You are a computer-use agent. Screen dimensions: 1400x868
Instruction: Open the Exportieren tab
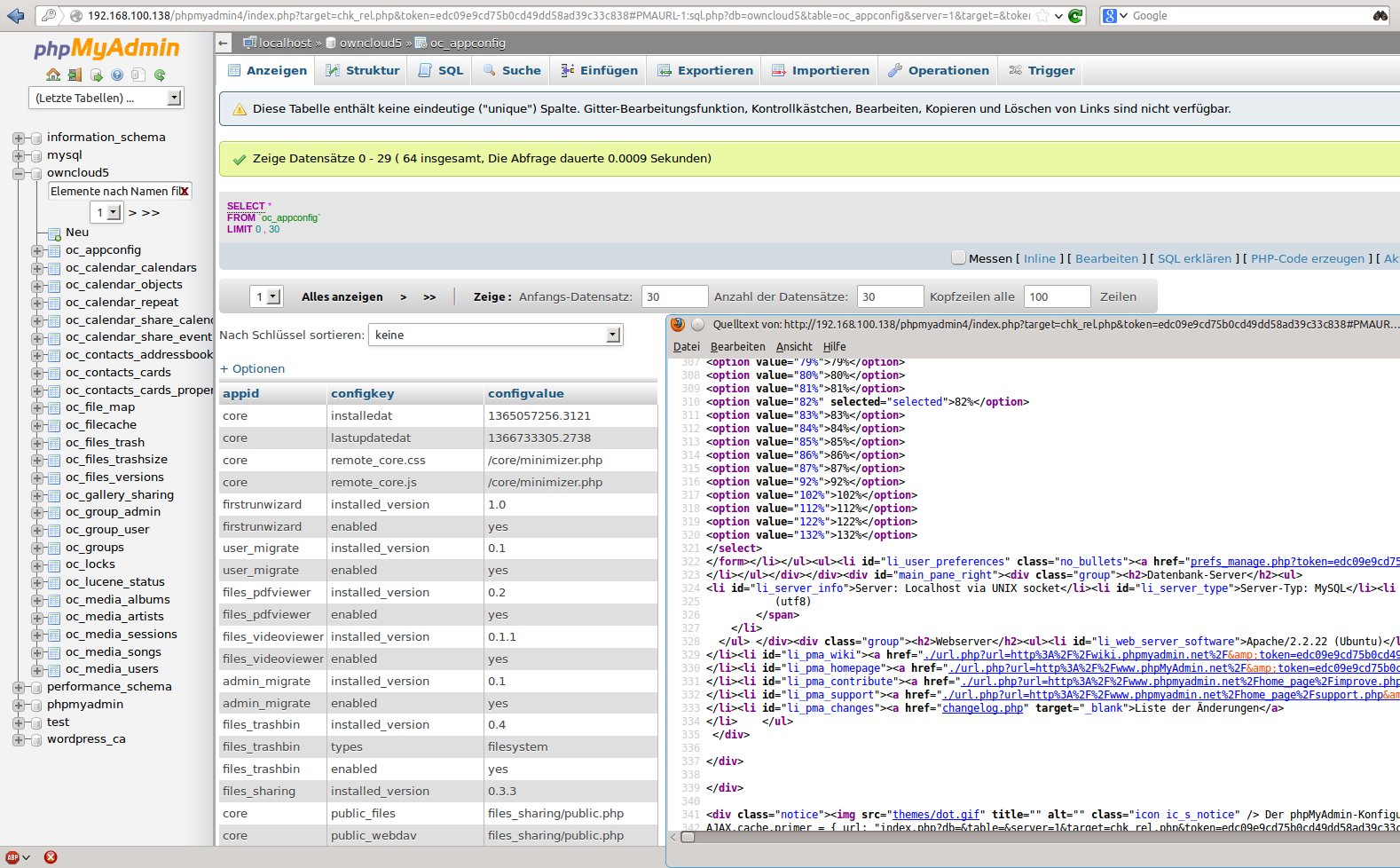click(x=705, y=70)
